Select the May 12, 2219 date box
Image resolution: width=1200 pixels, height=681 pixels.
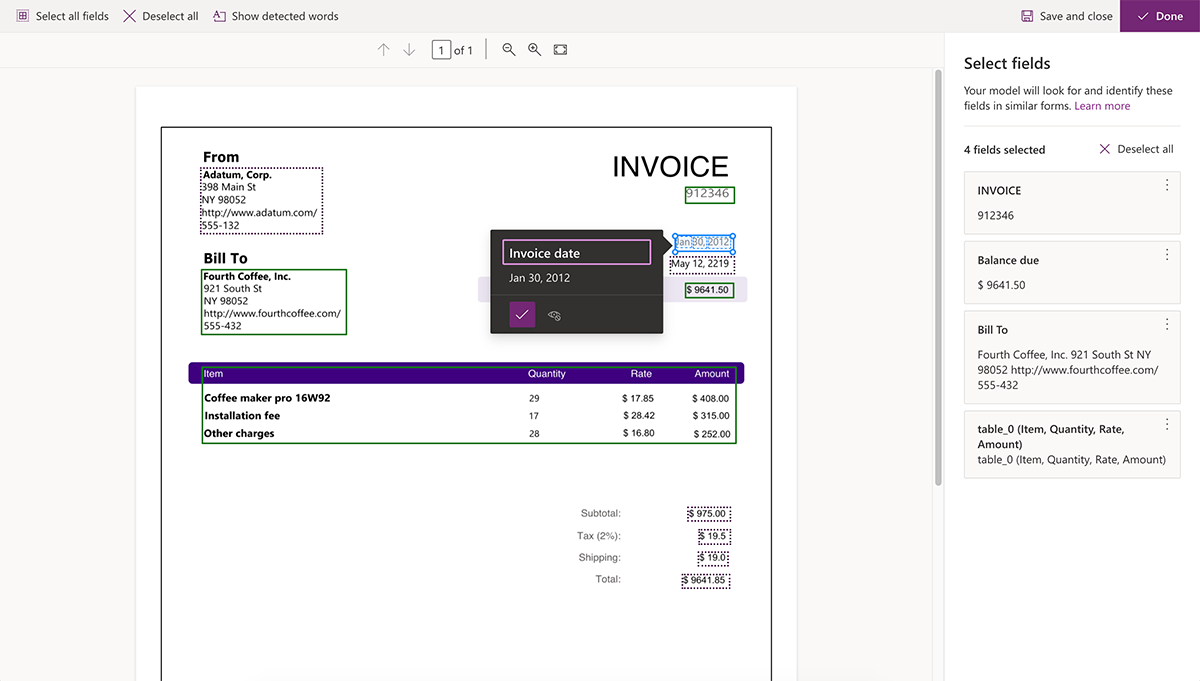pos(703,264)
